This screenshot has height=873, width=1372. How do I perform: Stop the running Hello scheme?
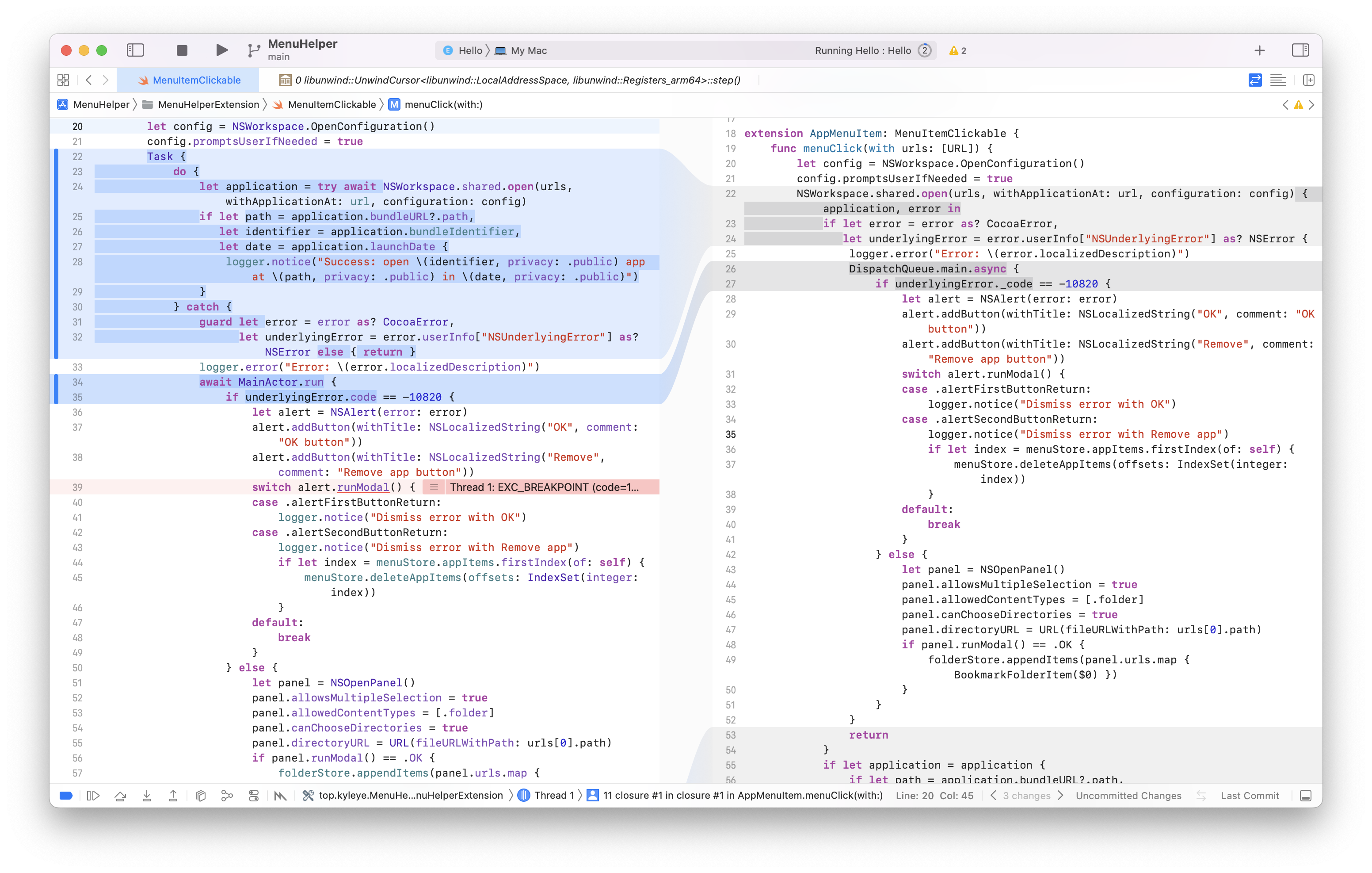[182, 50]
